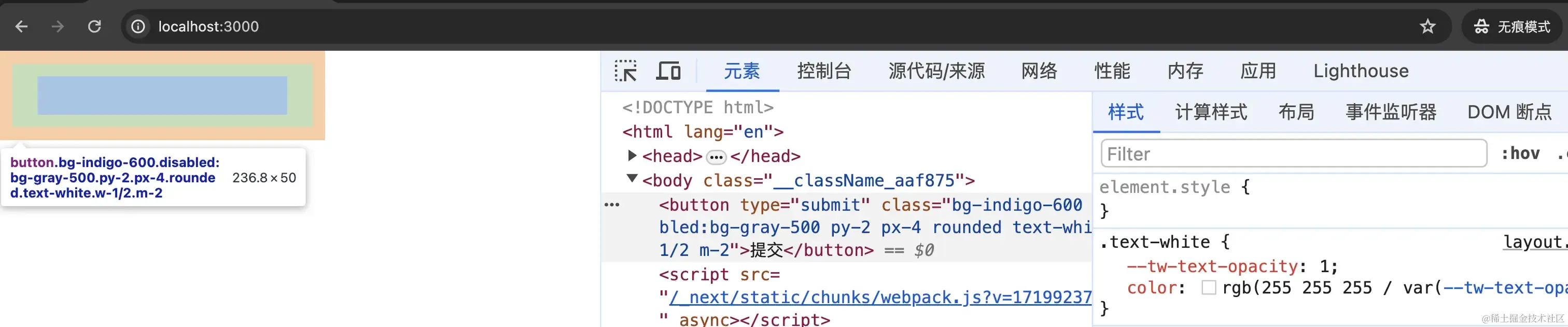Expand the head element node

[x=632, y=155]
